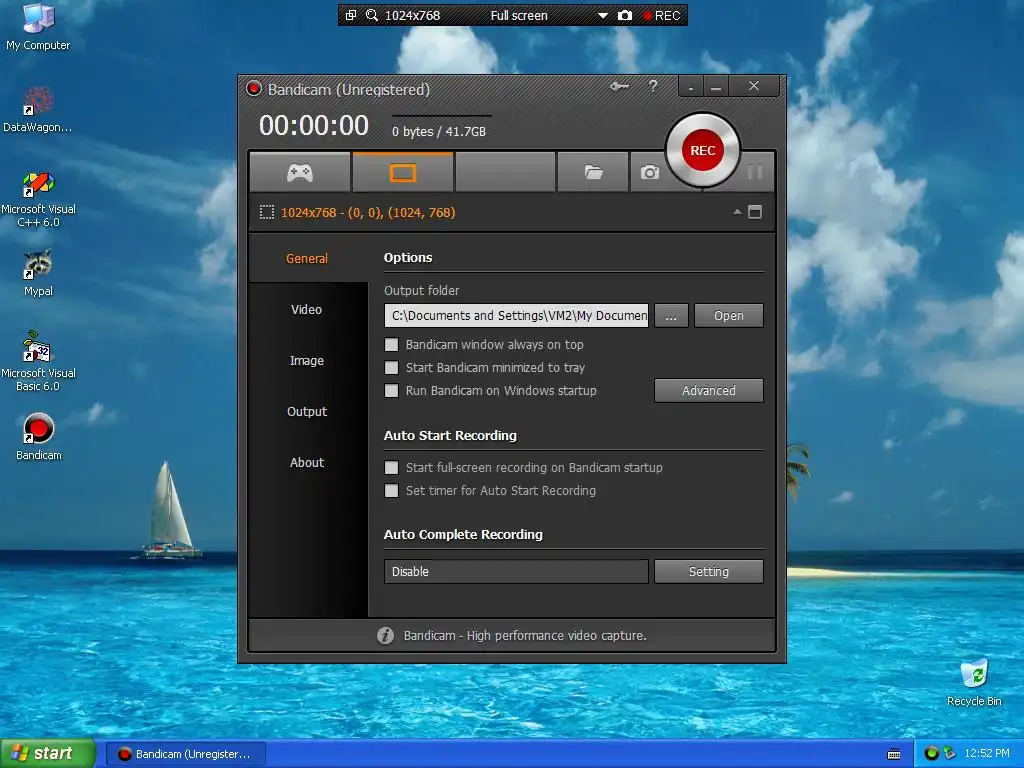This screenshot has width=1024, height=768.
Task: Select Microsoft Visual C++ 6.0 desktop icon
Action: (x=38, y=199)
